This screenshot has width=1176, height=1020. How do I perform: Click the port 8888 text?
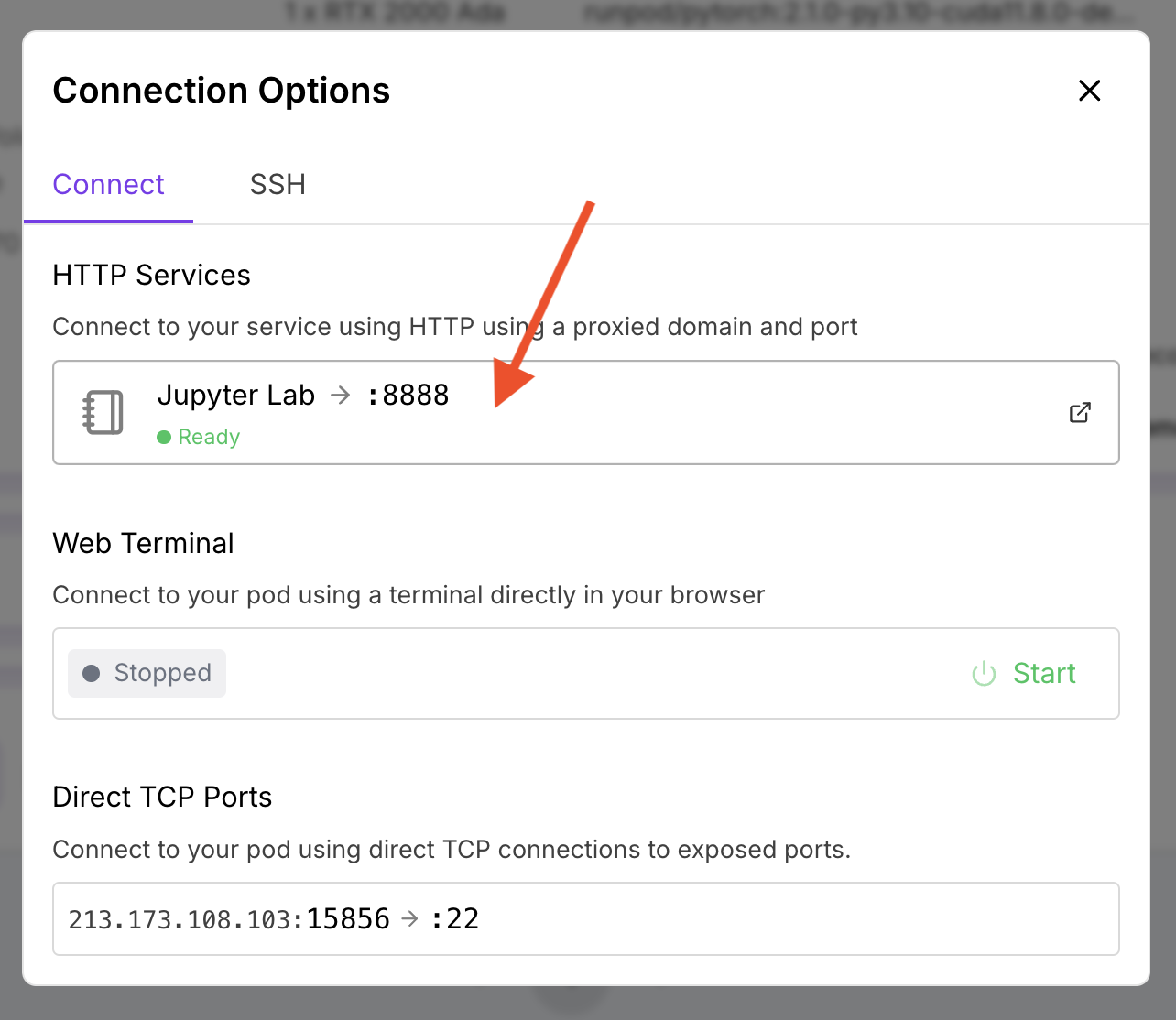click(408, 395)
